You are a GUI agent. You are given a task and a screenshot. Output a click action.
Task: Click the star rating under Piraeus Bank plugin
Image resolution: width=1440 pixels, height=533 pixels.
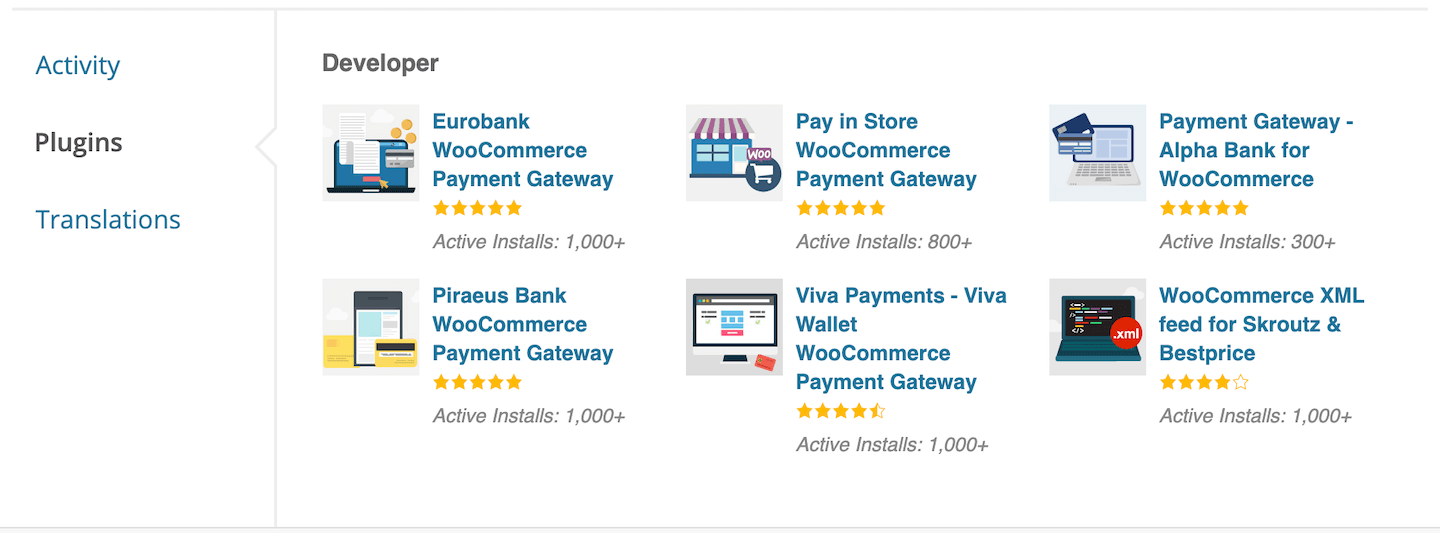pyautogui.click(x=478, y=383)
